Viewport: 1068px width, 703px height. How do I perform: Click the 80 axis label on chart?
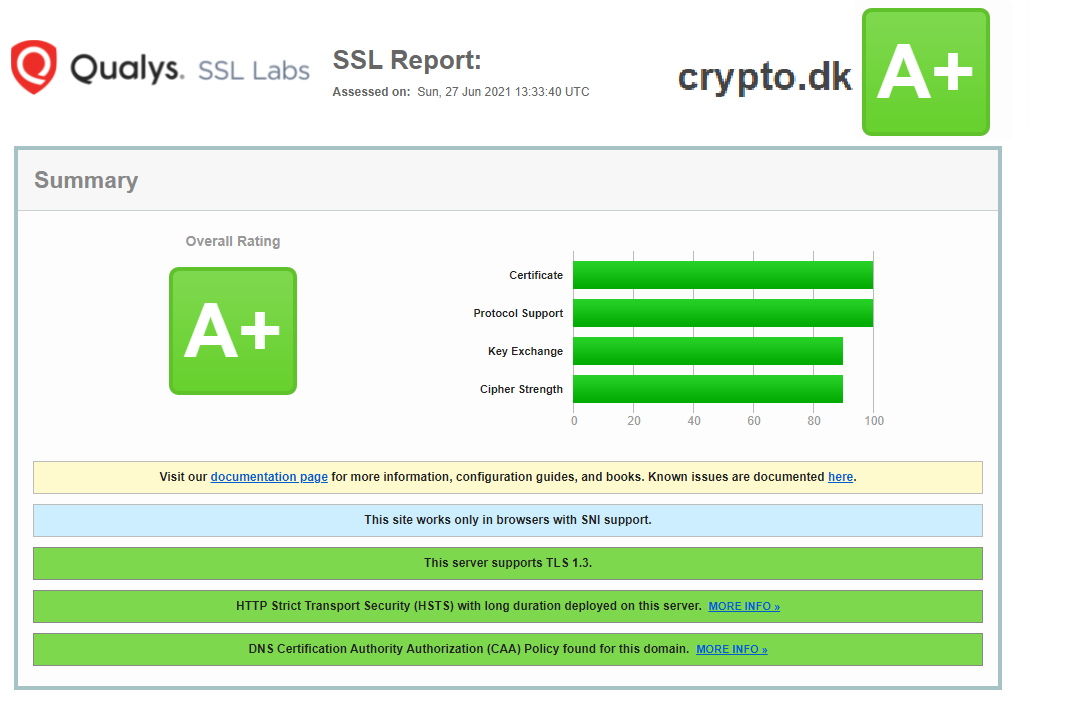[814, 421]
